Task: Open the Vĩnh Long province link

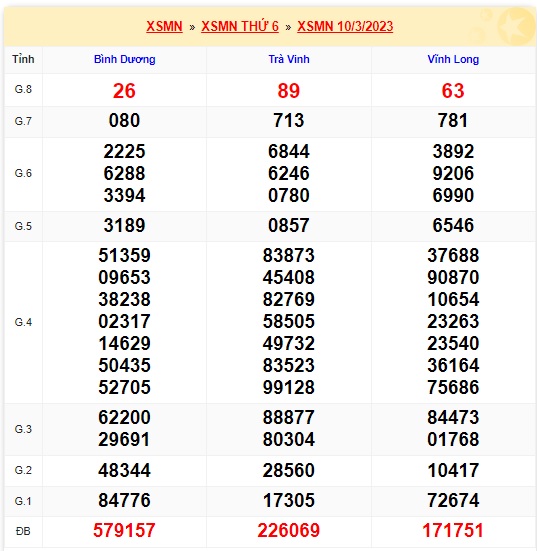Action: coord(453,59)
